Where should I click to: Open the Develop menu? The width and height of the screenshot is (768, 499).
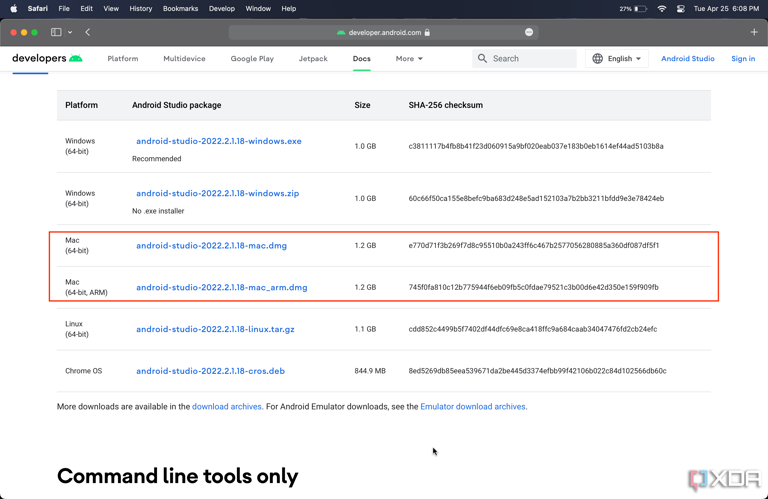click(x=222, y=9)
